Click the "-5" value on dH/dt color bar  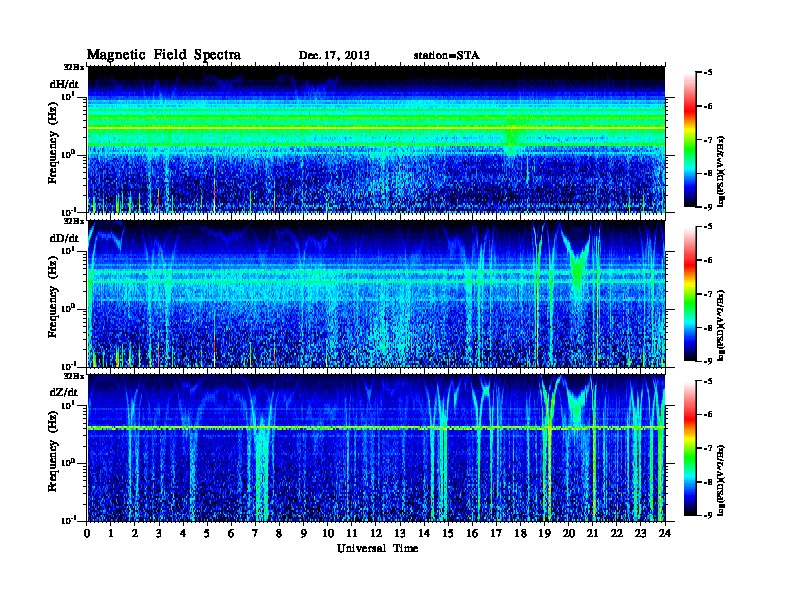pyautogui.click(x=707, y=73)
